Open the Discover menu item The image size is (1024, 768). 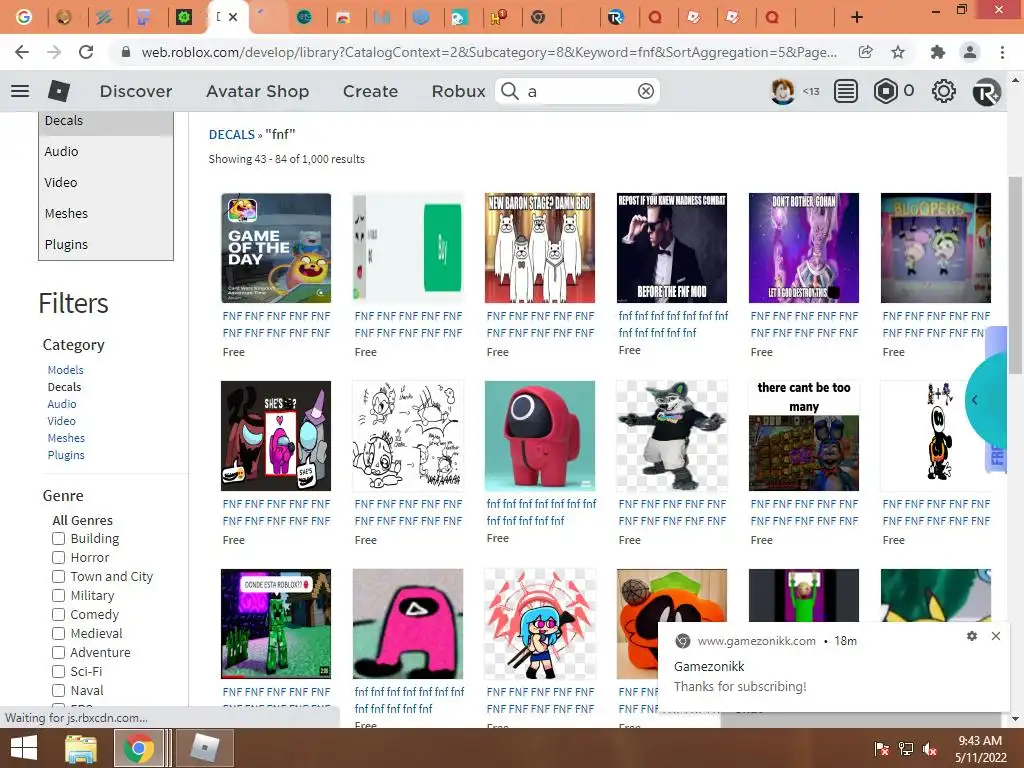tap(136, 91)
